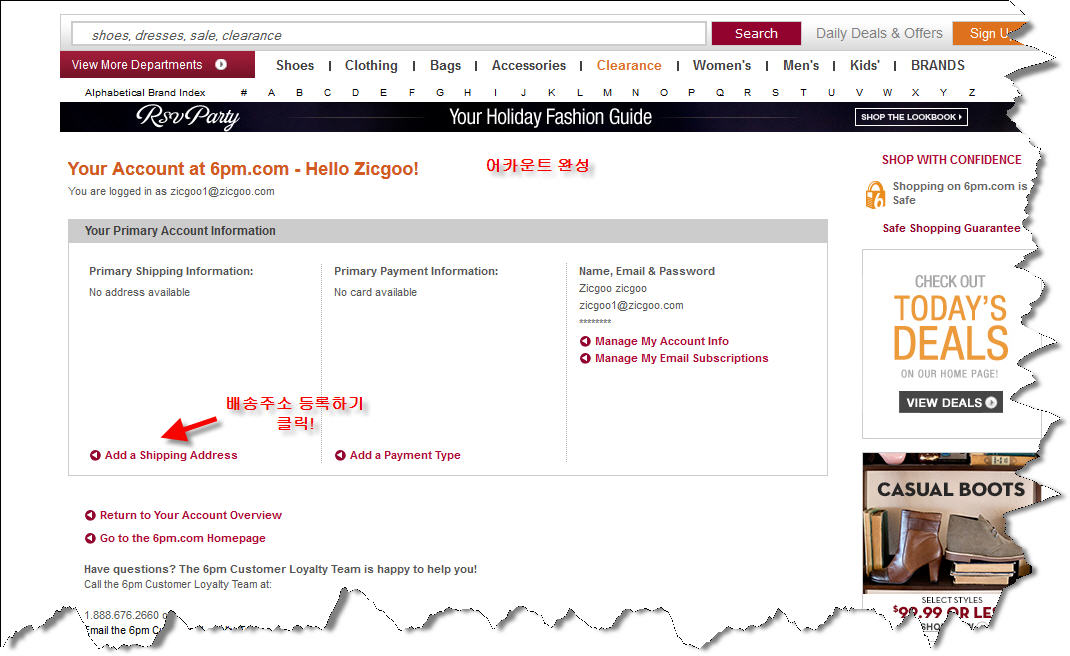Click the 'No card available' text
The image size is (1070, 656).
click(375, 292)
